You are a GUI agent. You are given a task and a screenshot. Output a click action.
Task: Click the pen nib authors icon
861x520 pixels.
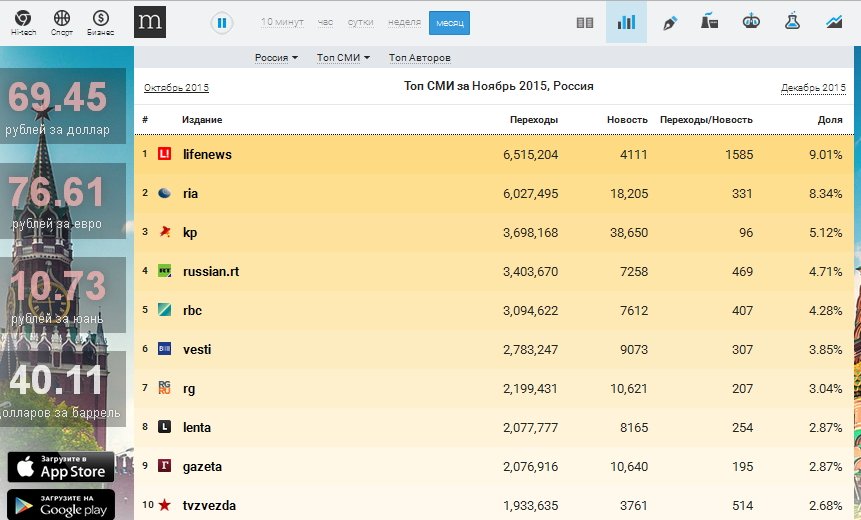point(669,23)
